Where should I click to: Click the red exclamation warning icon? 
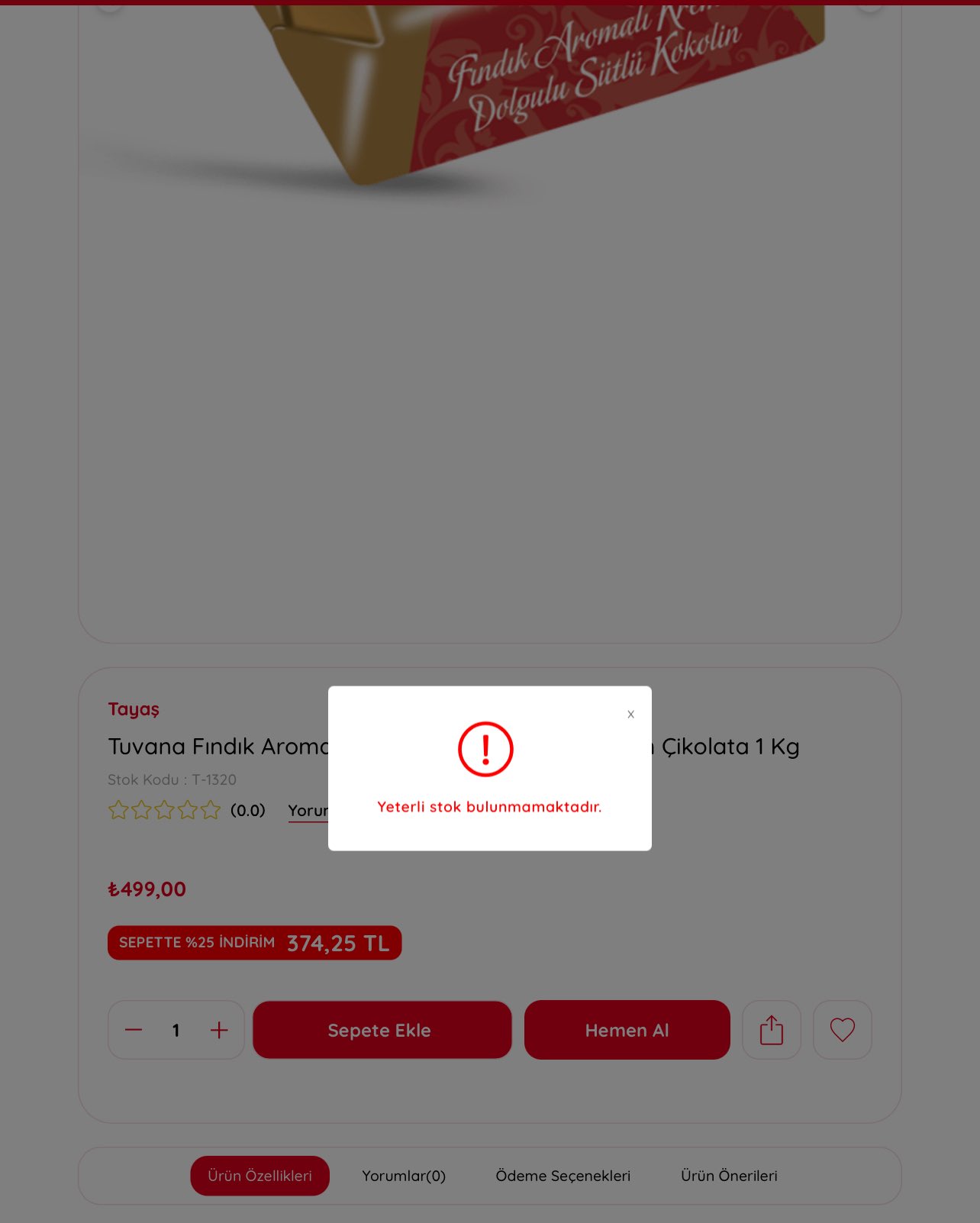[485, 749]
